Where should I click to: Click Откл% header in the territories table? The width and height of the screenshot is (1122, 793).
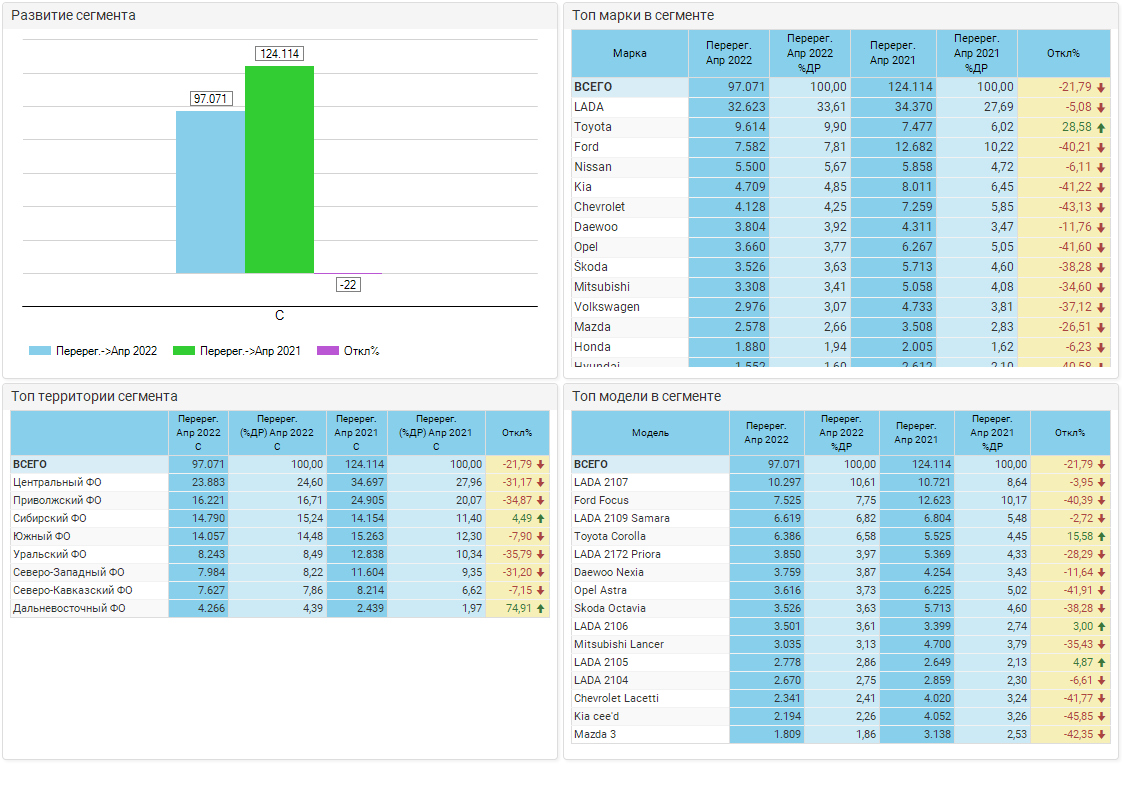[517, 433]
